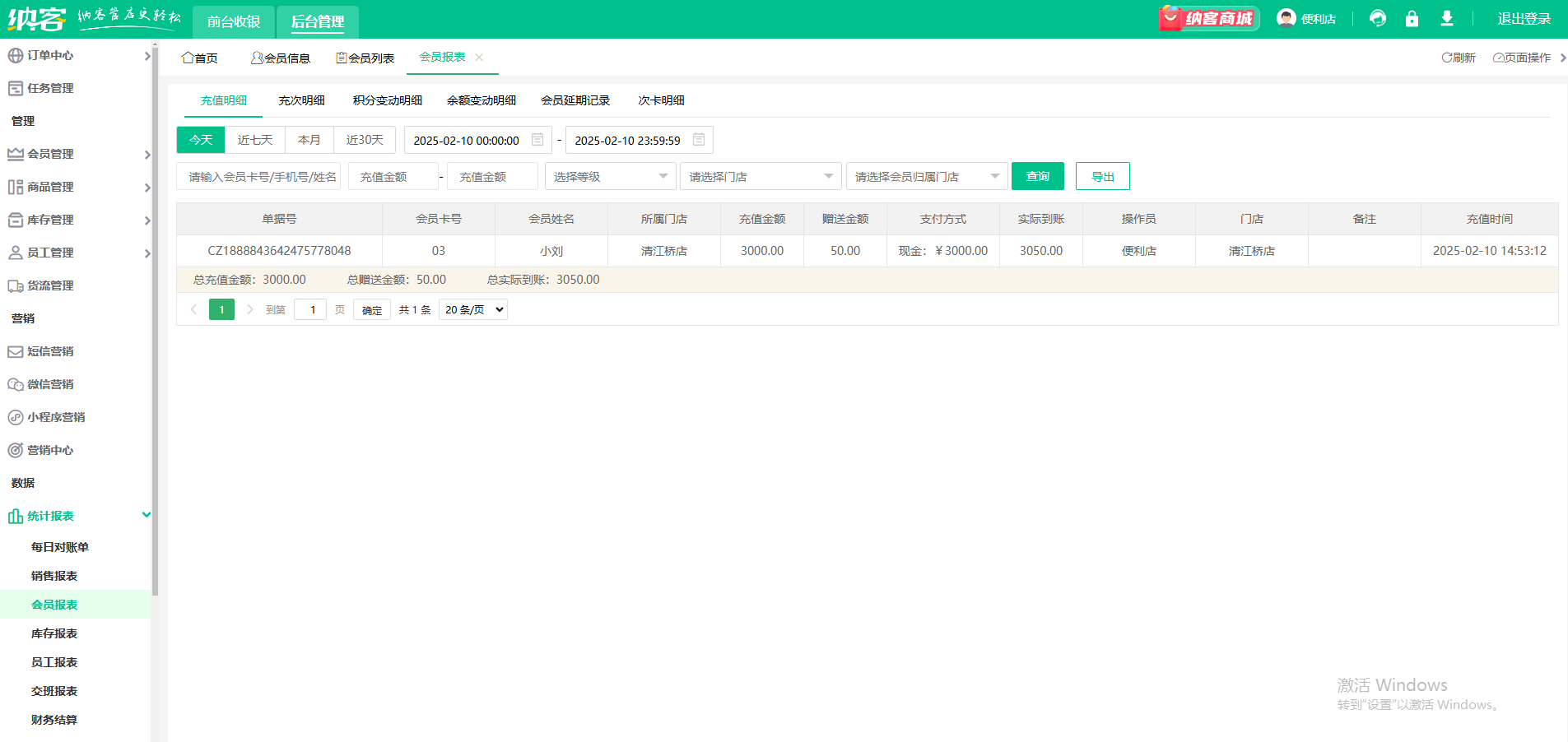Select the 今天 date filter option
Screen dimensions: 1568x742
point(200,140)
